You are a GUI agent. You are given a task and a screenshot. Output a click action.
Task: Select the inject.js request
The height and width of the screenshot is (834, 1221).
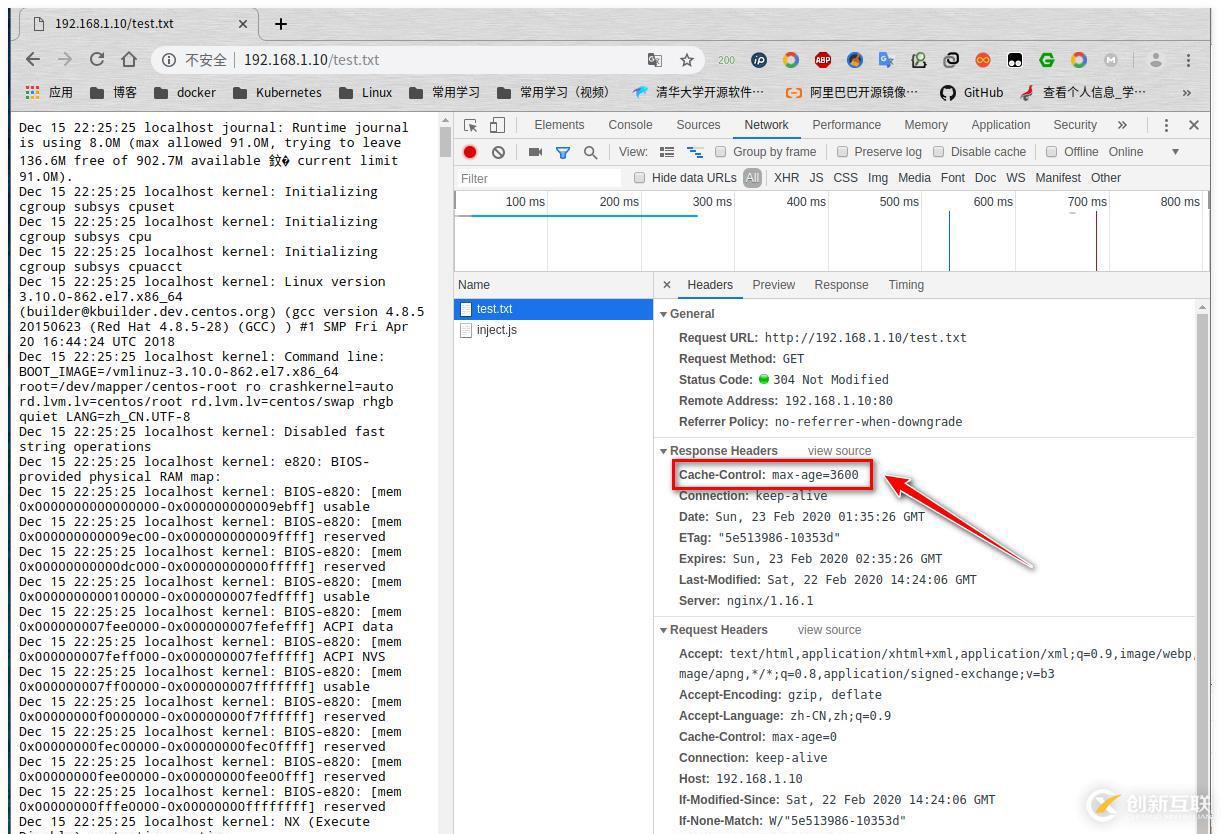(554, 330)
